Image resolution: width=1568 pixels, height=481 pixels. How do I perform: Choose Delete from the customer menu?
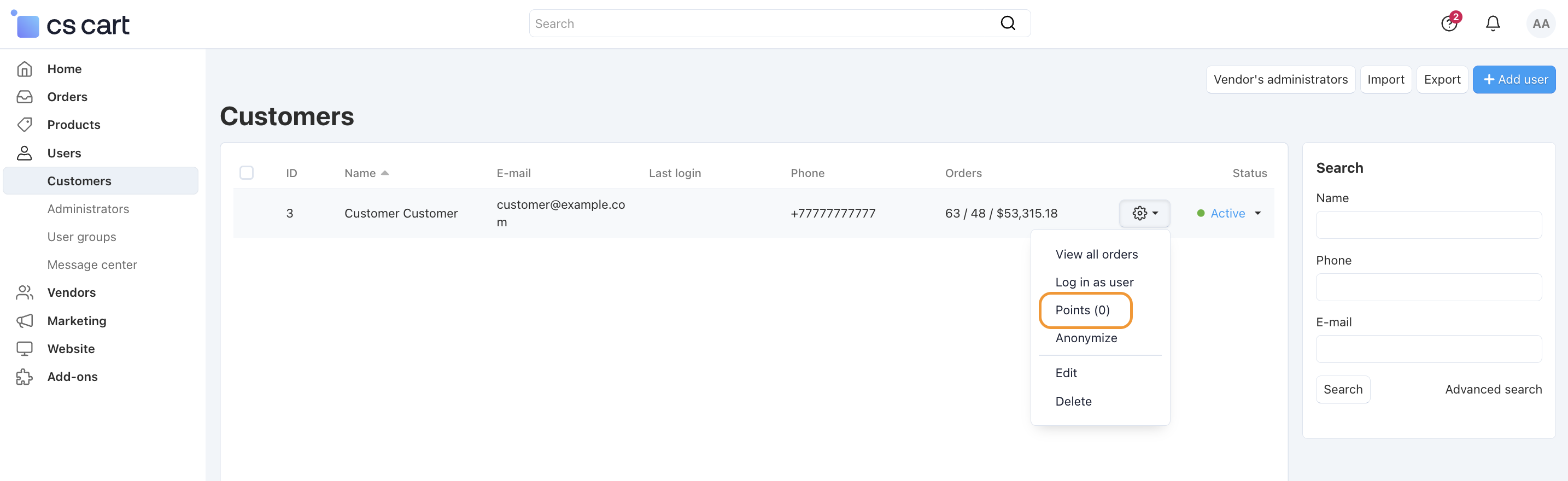tap(1073, 401)
